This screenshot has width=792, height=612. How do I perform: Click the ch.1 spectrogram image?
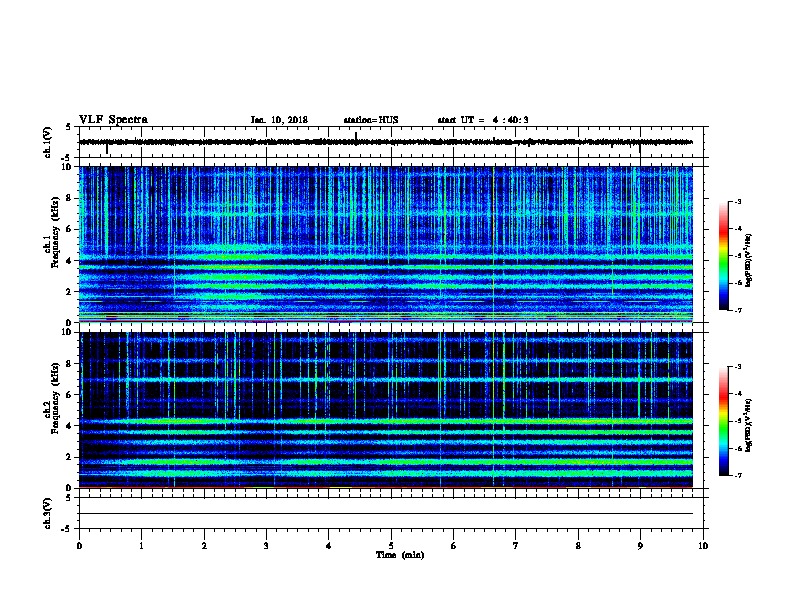(386, 244)
